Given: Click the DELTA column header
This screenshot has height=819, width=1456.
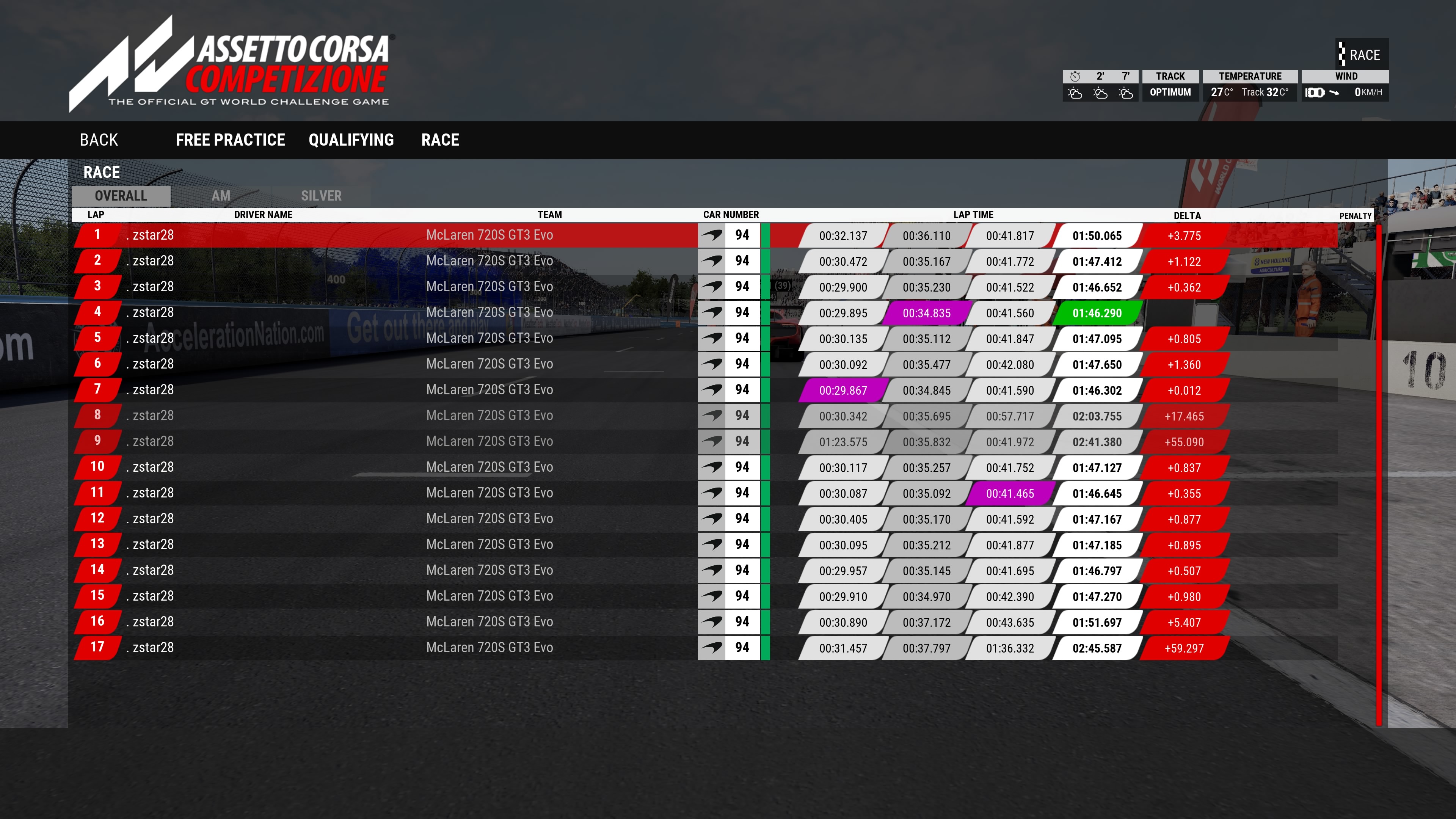Looking at the screenshot, I should coord(1187,215).
